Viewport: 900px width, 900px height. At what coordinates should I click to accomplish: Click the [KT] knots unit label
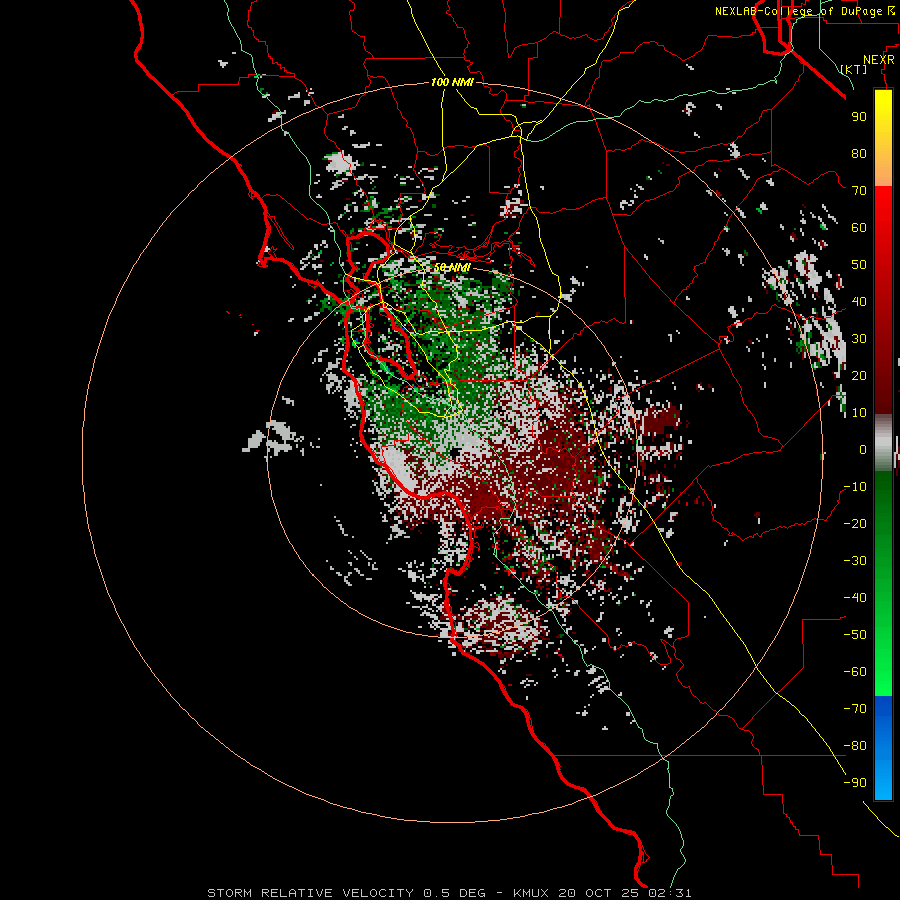[854, 69]
